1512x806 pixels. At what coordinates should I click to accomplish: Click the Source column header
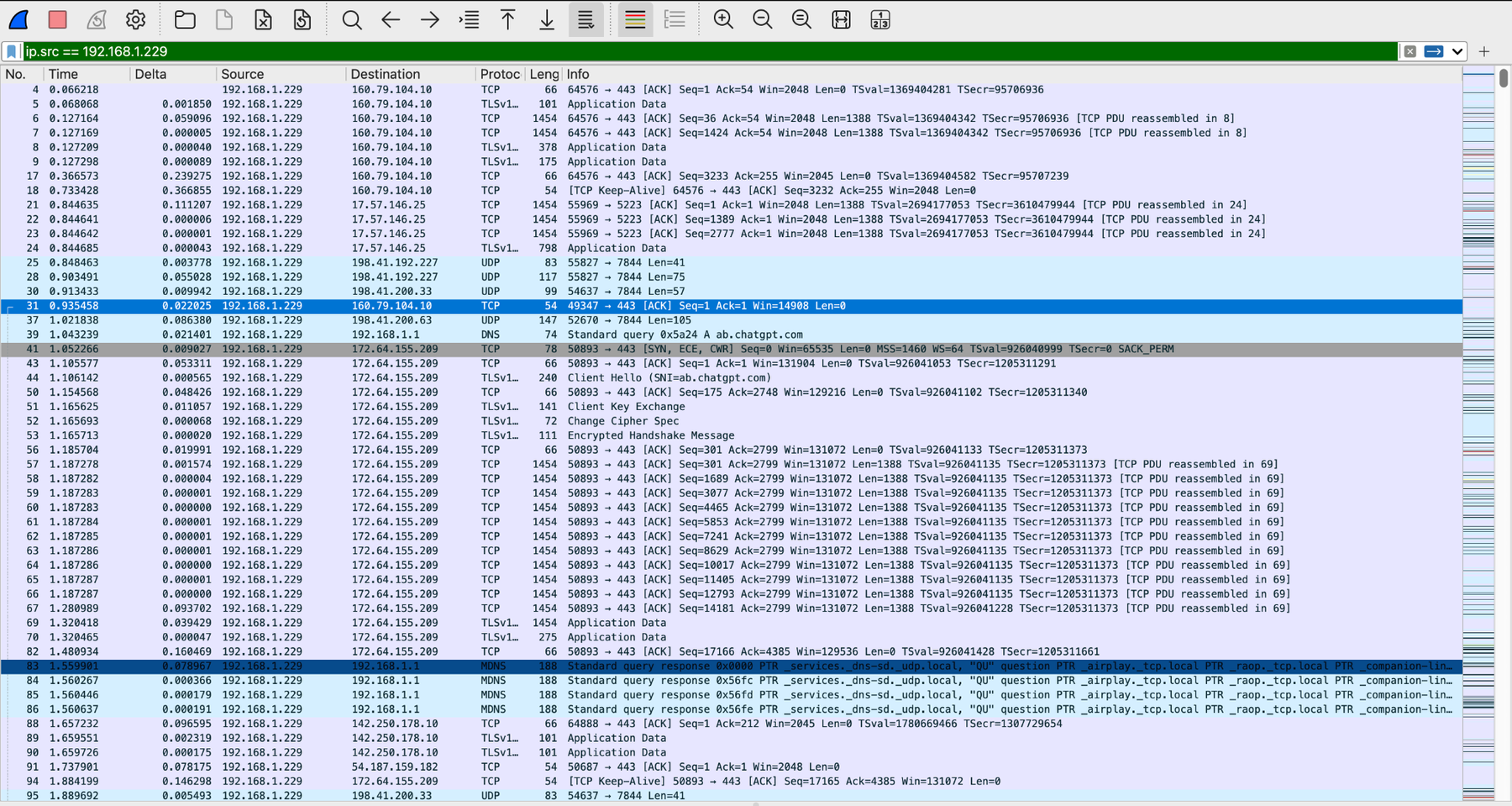(281, 74)
